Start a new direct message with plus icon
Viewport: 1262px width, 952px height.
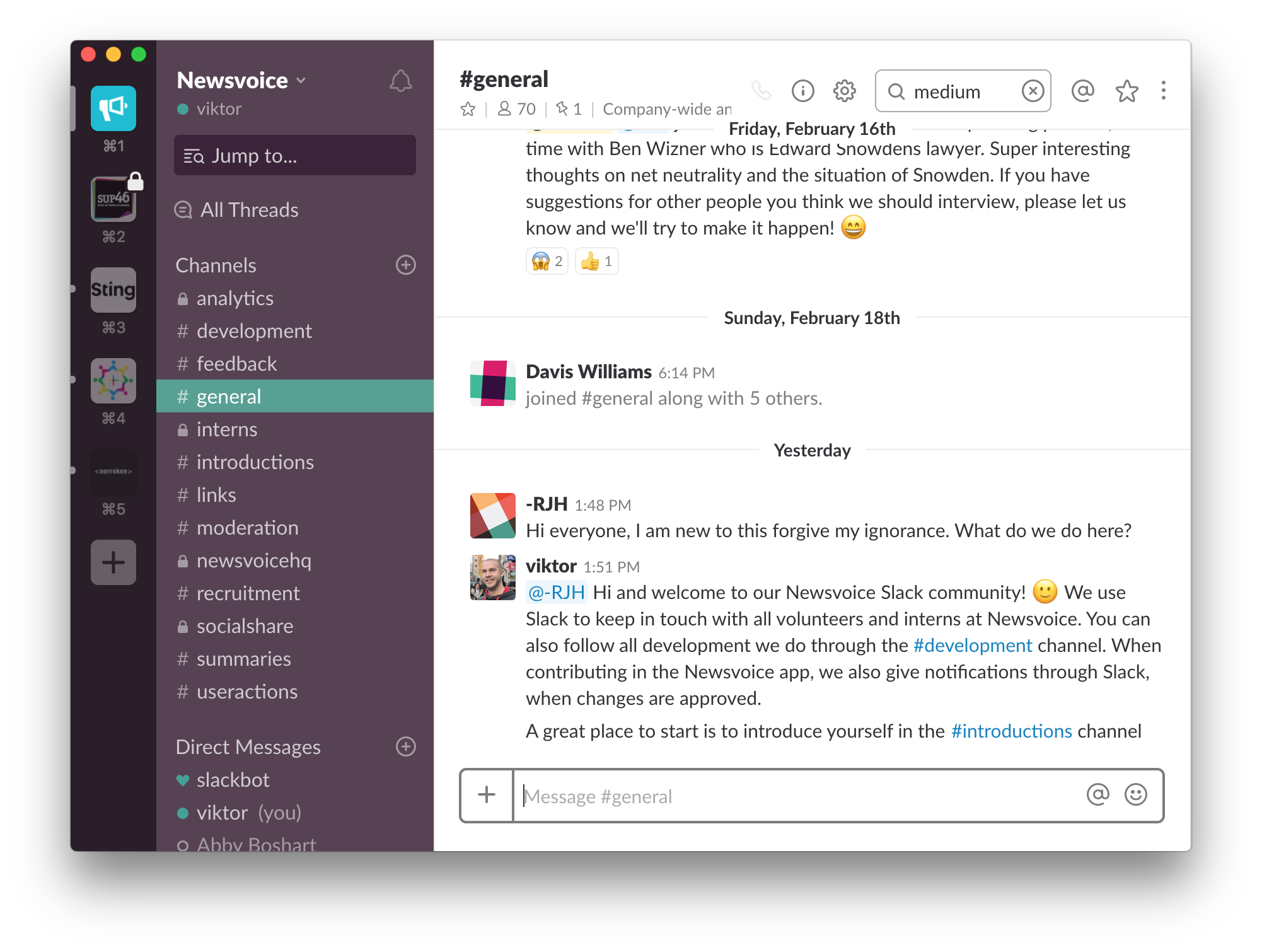coord(406,746)
